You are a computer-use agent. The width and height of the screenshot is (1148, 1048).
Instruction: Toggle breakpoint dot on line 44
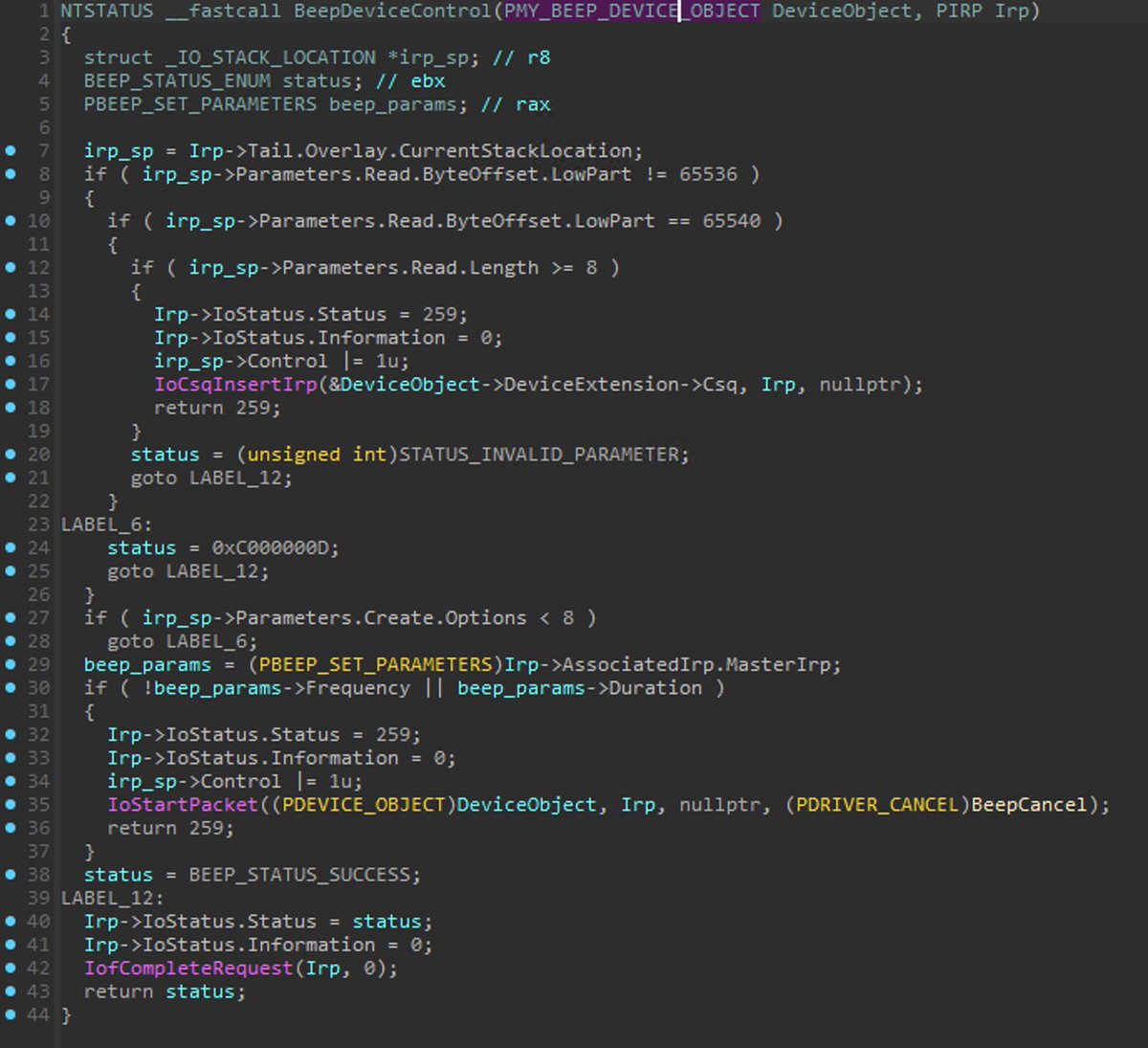(11, 1015)
